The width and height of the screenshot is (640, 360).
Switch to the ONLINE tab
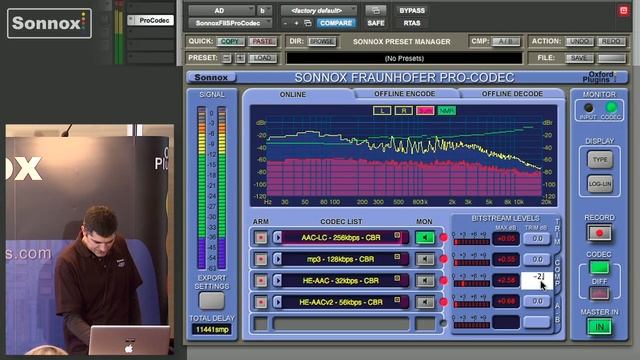pos(293,94)
